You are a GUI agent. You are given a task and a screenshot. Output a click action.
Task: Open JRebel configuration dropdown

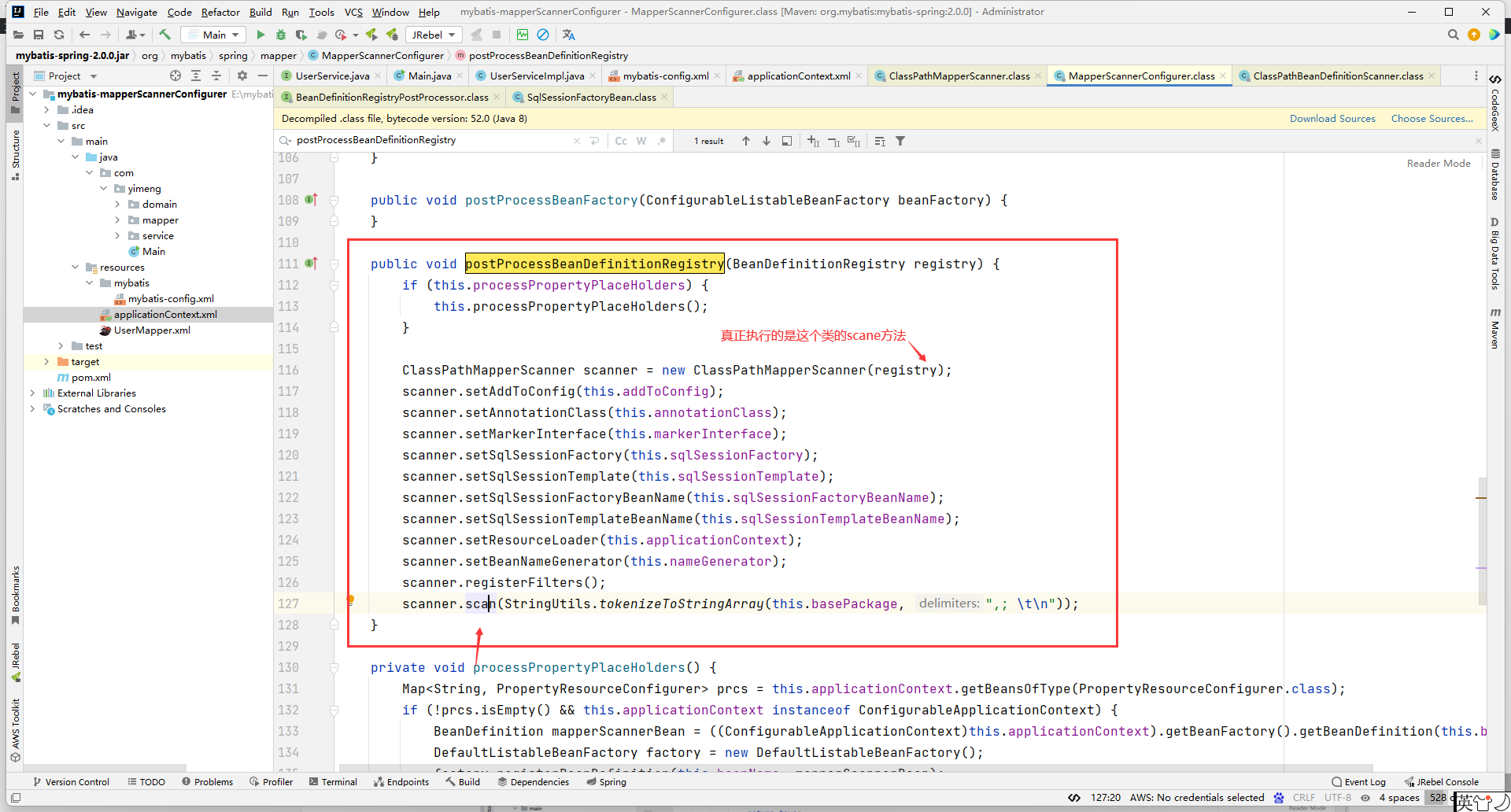click(433, 35)
